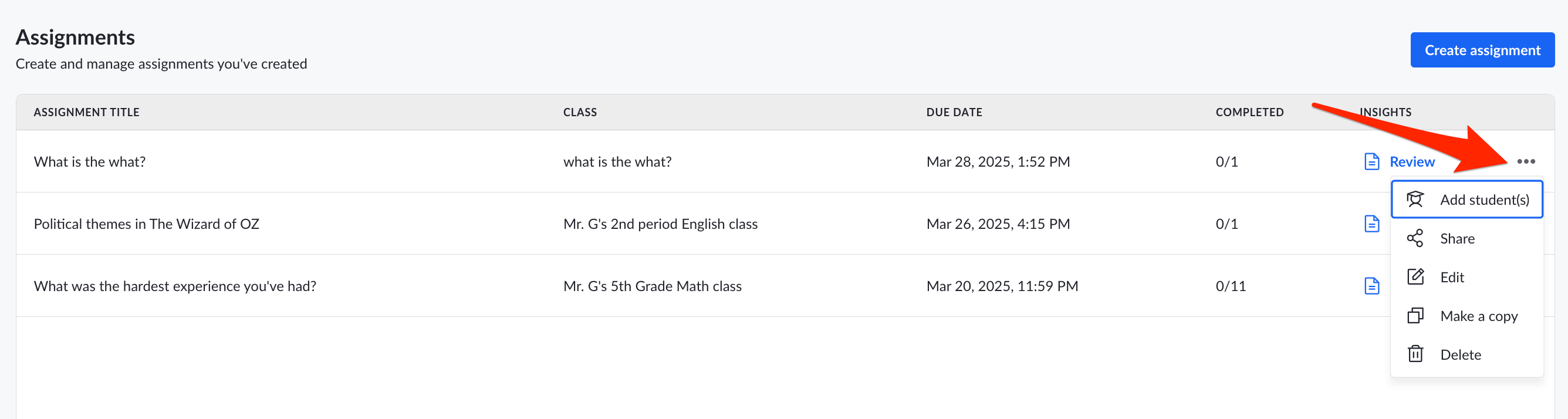The image size is (1568, 419).
Task: Click insights document icon for hardest experience row
Action: click(x=1371, y=286)
